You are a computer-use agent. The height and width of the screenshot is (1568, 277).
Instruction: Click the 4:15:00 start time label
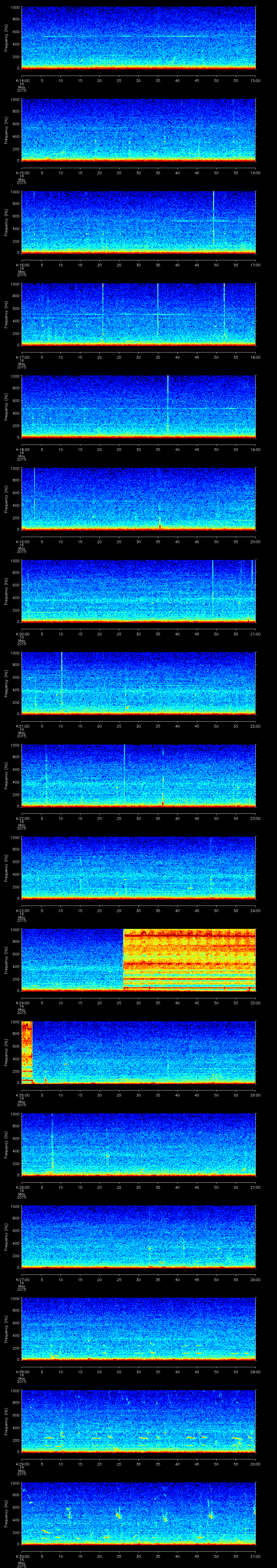(x=22, y=173)
